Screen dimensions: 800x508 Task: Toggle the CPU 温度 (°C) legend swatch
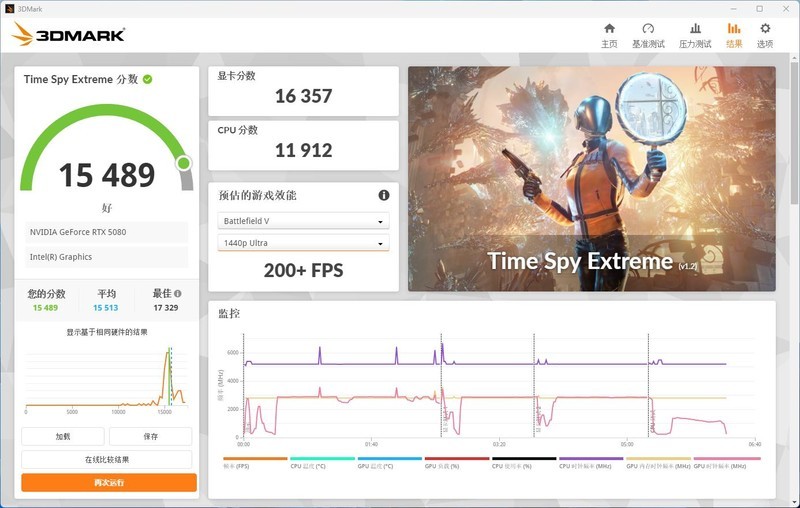[322, 459]
